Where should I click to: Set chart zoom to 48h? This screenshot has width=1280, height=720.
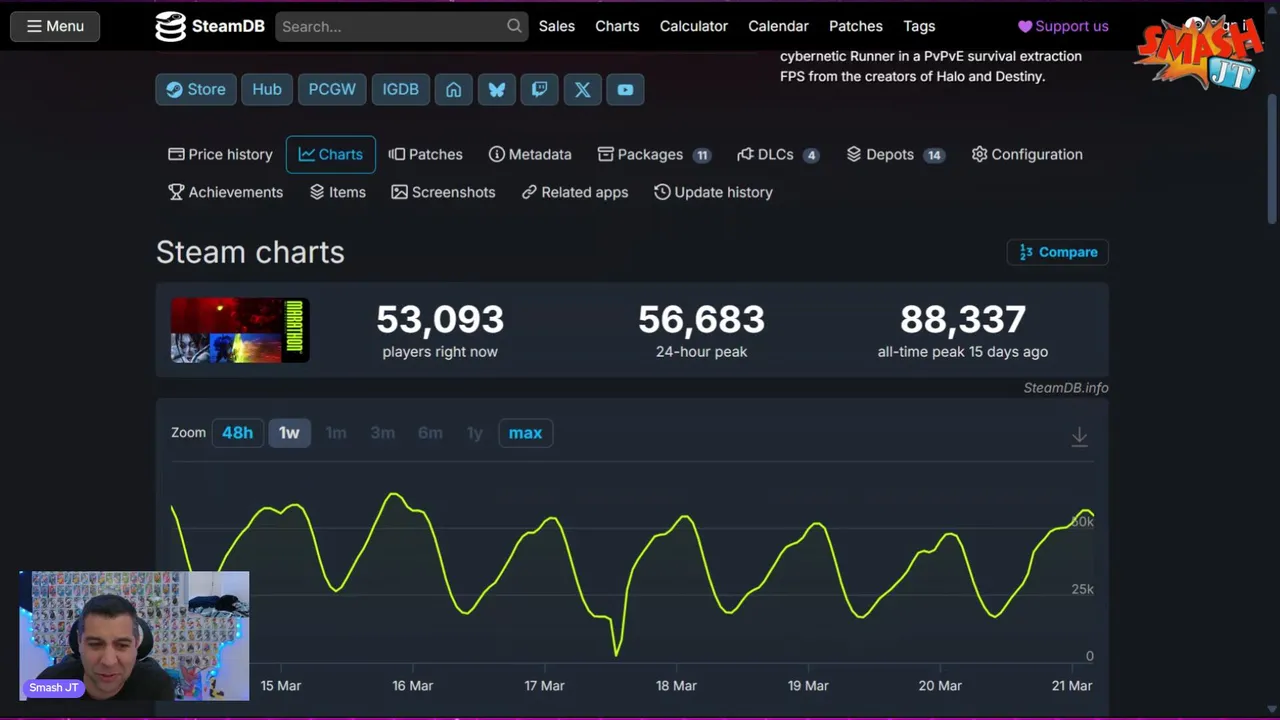(x=237, y=433)
